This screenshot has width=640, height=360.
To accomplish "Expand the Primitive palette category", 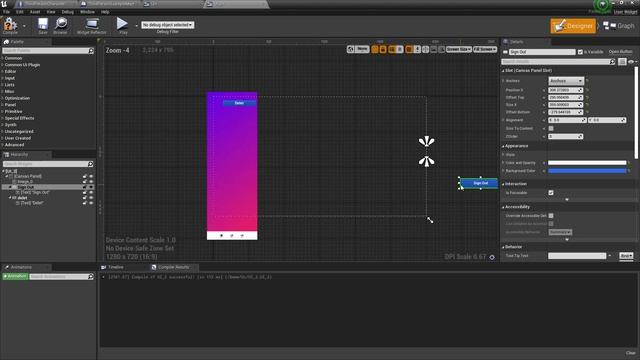I will point(13,111).
